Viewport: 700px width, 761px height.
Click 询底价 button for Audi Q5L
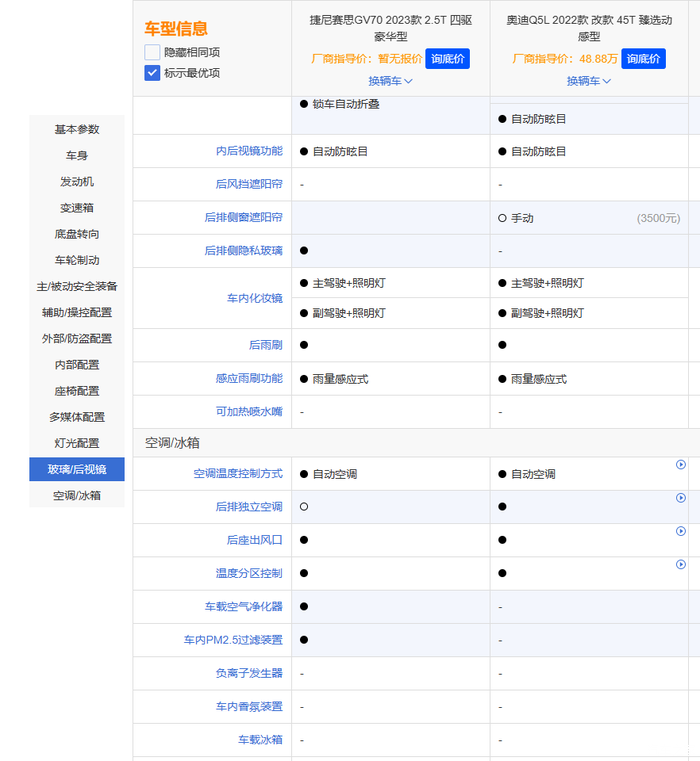click(644, 59)
